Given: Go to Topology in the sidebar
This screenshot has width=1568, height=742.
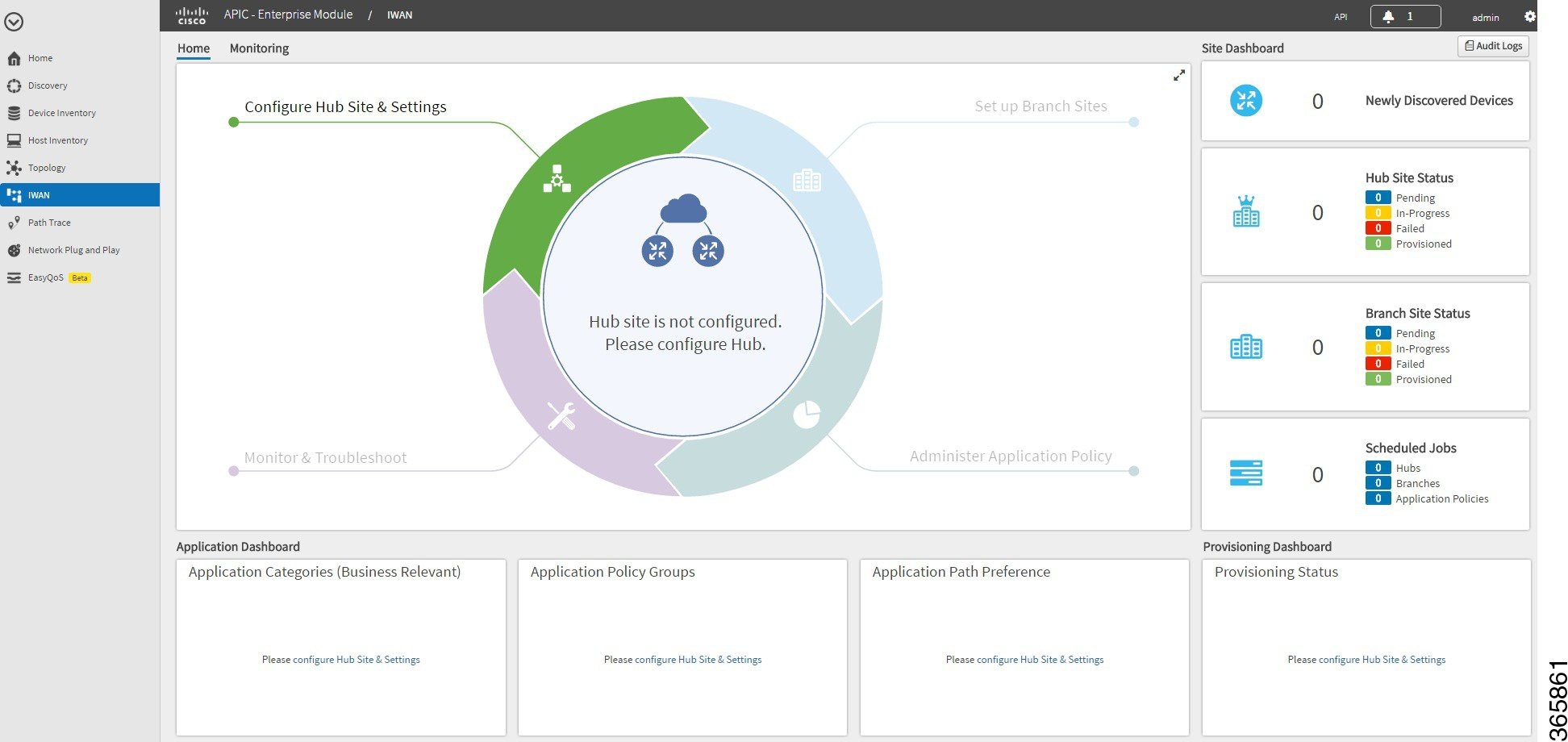Looking at the screenshot, I should 47,168.
